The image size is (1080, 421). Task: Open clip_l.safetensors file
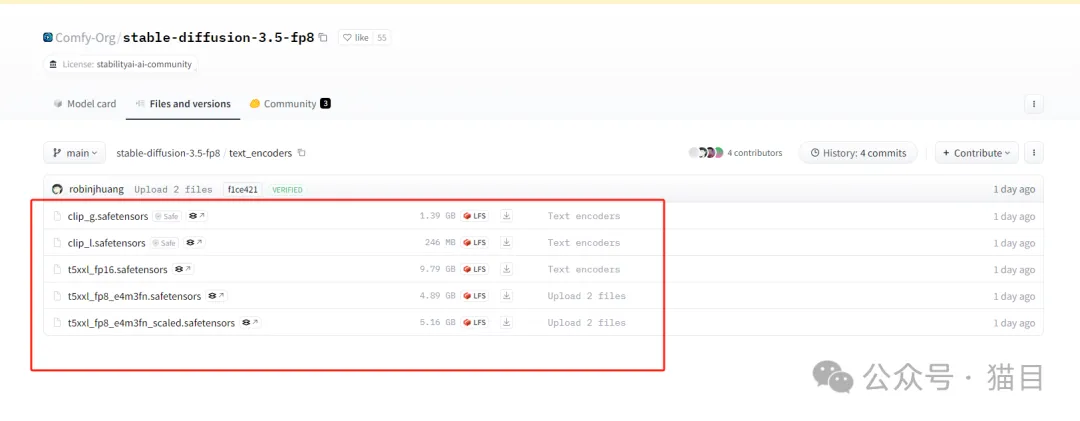point(106,243)
